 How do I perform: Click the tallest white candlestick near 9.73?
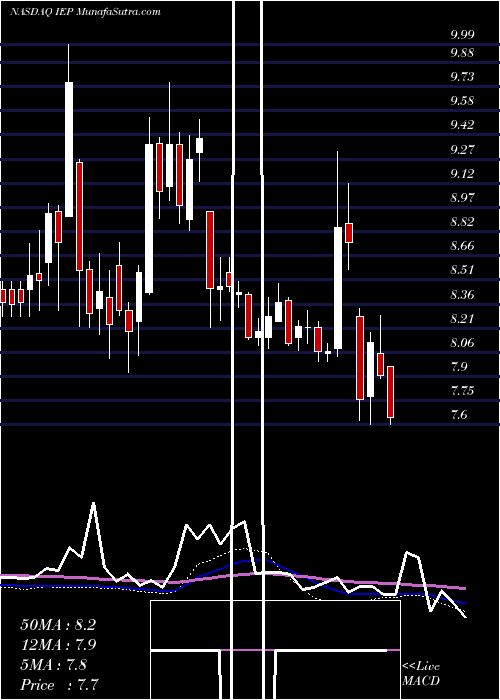(x=69, y=149)
